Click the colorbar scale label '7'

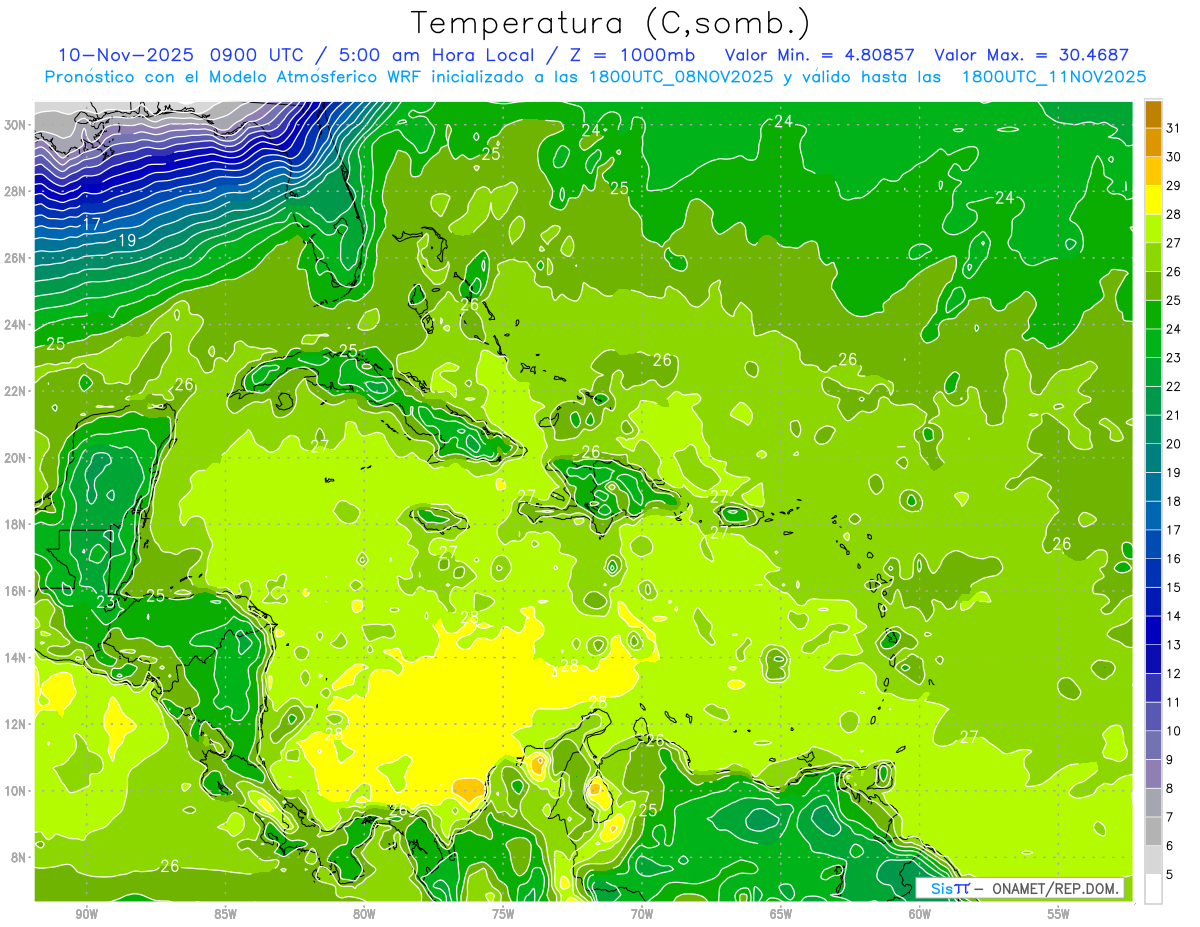tap(1170, 817)
